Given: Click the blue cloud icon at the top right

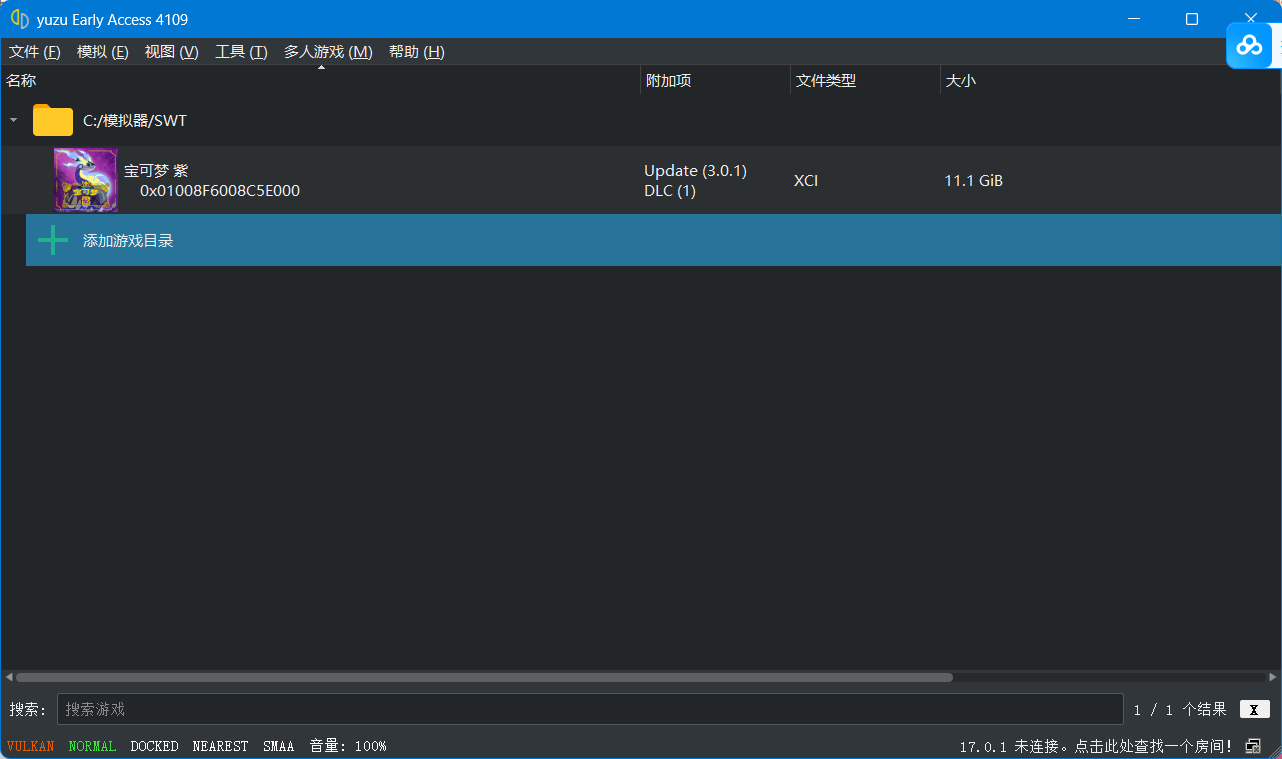Looking at the screenshot, I should 1249,45.
